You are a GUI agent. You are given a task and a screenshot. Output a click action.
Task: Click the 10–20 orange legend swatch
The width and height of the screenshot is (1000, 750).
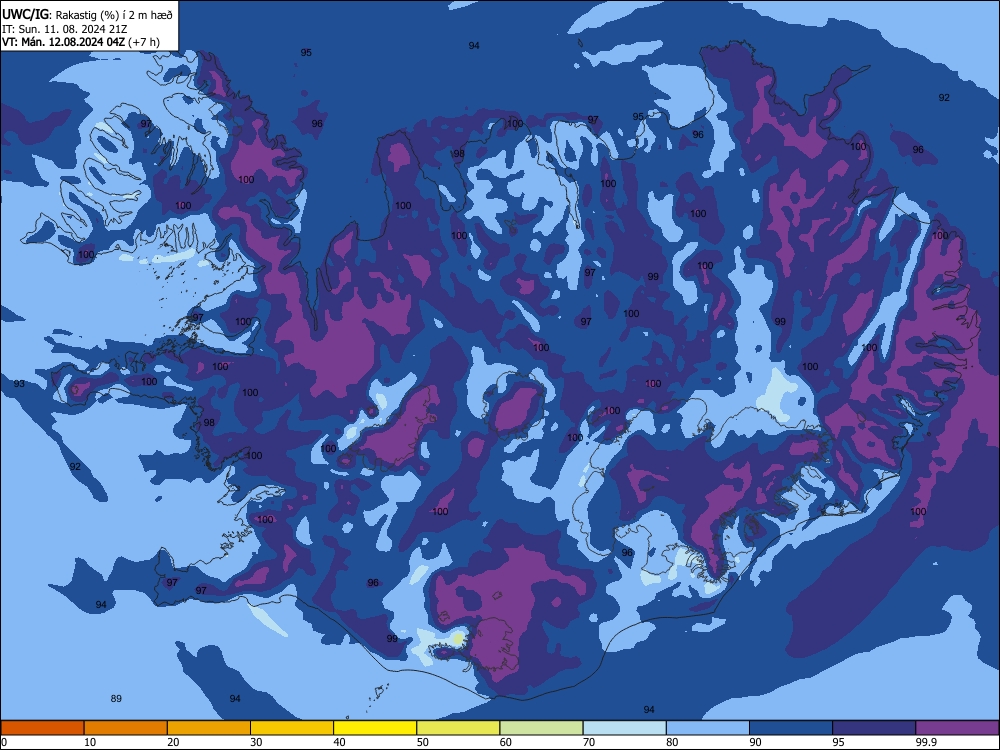pyautogui.click(x=126, y=728)
